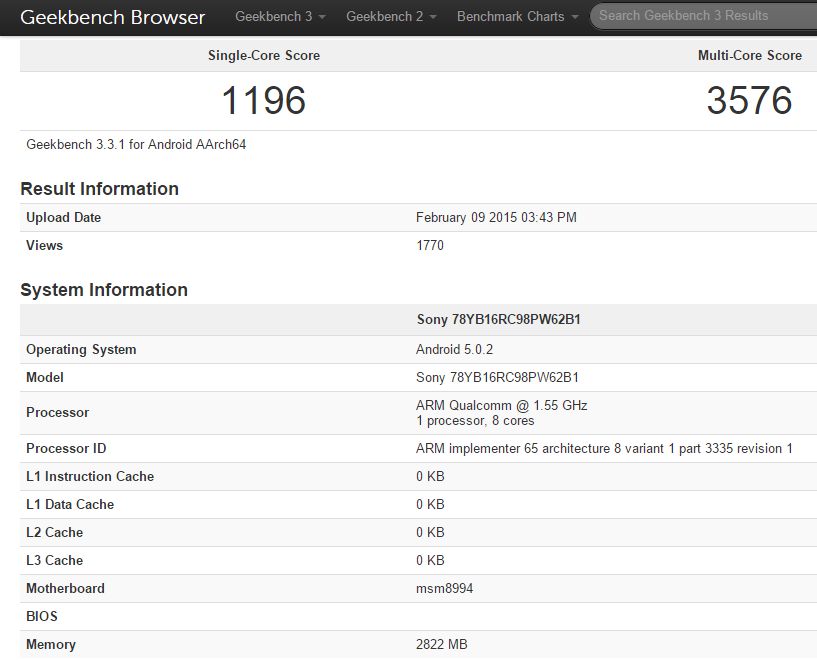Viewport: 817px width, 662px height.
Task: Expand the Geekbench 2 menu
Action: [x=391, y=17]
